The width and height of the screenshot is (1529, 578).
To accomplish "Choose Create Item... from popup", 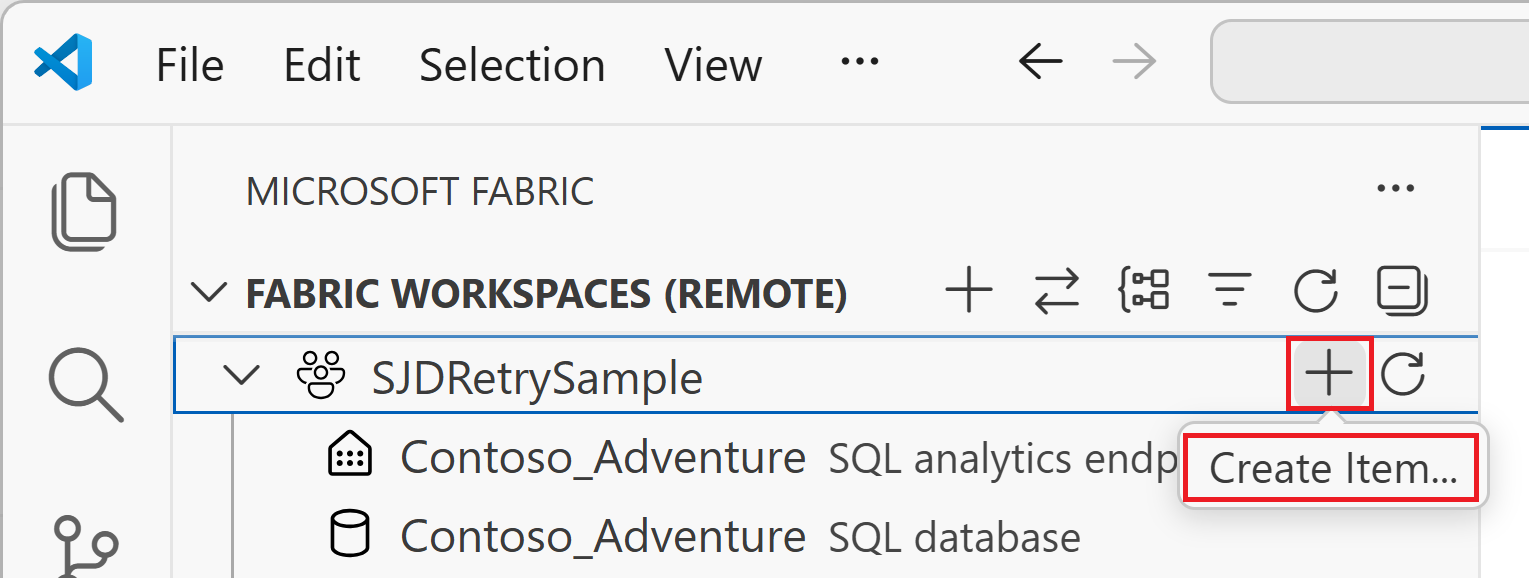I will (x=1333, y=468).
